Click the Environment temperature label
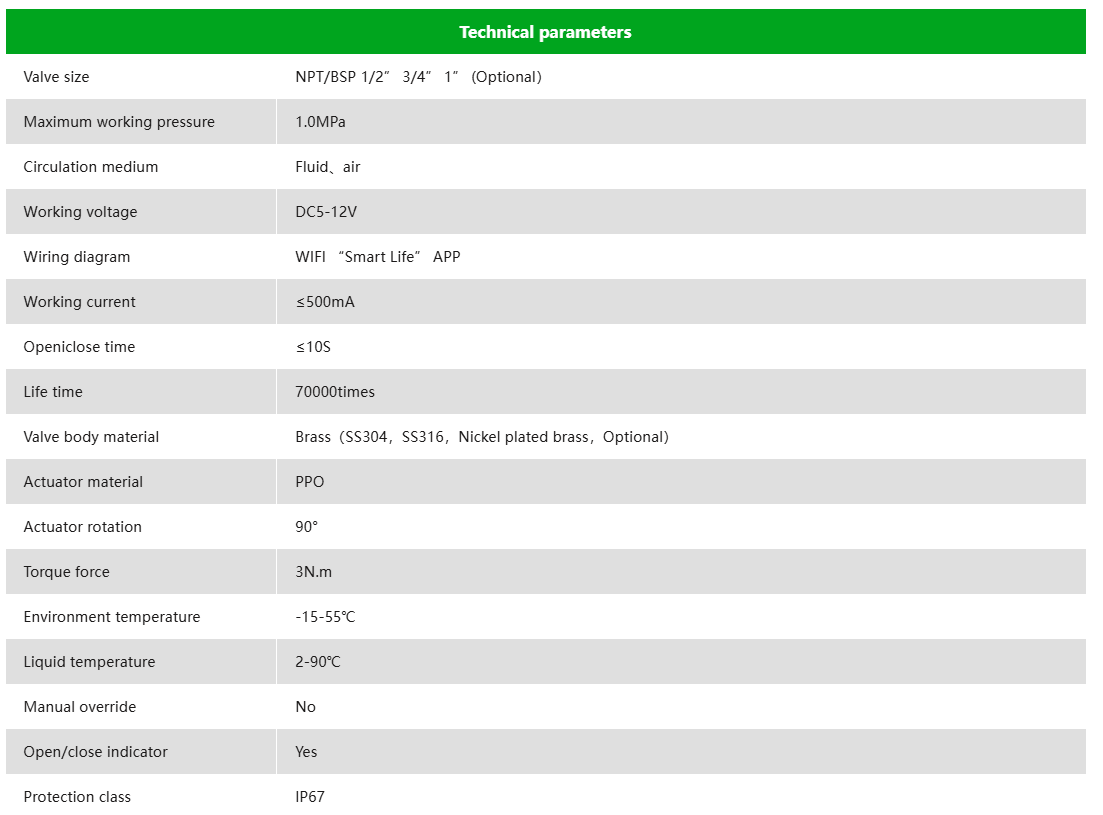1103x815 pixels. [112, 617]
